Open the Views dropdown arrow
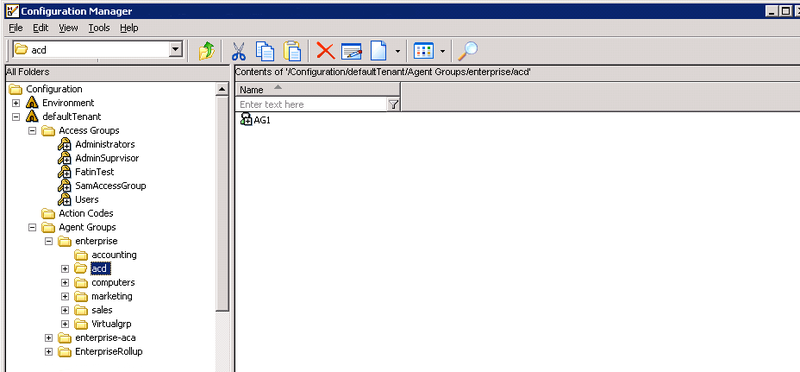The width and height of the screenshot is (800, 372). [442, 51]
